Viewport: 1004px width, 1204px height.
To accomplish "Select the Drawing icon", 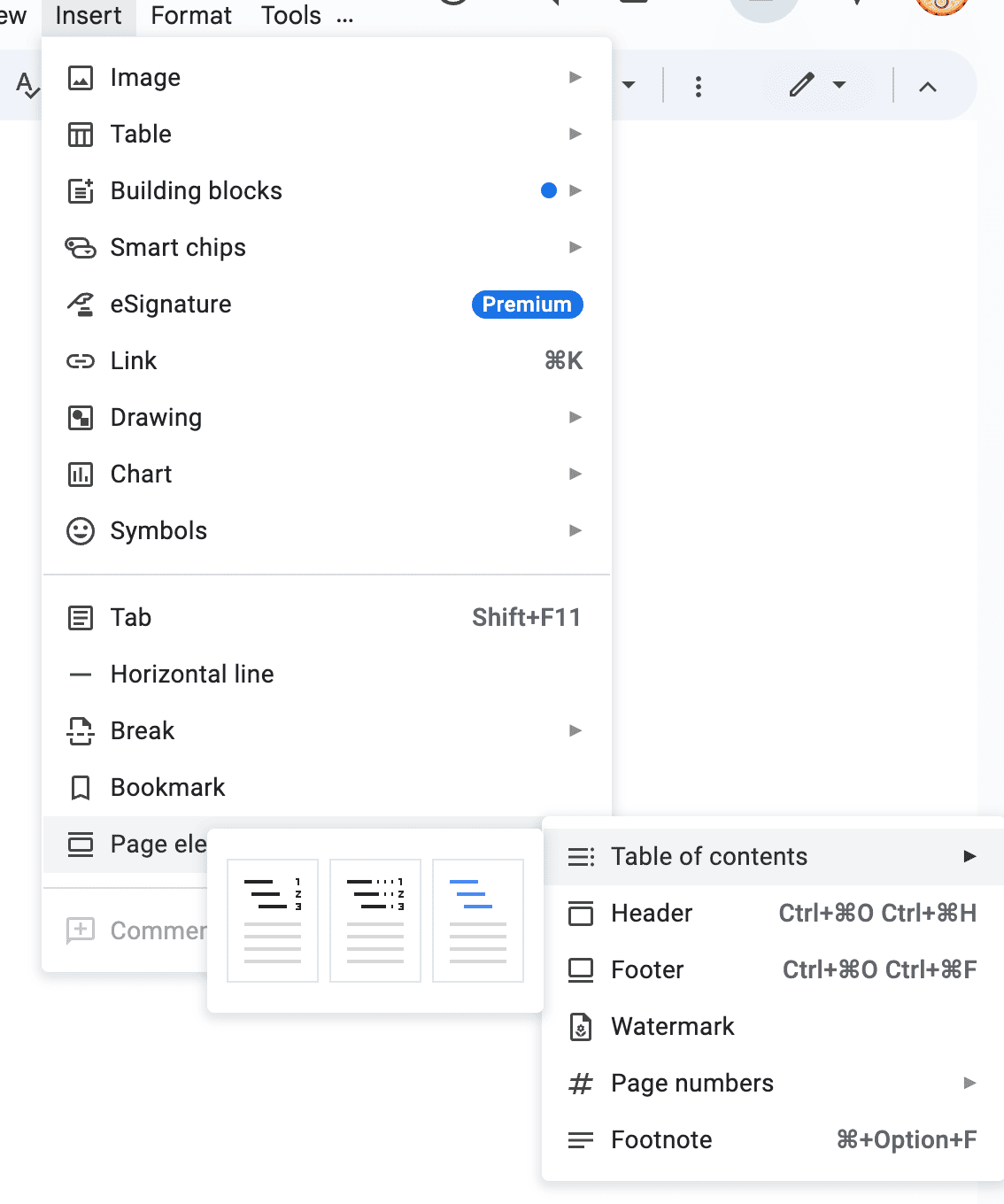I will [81, 417].
